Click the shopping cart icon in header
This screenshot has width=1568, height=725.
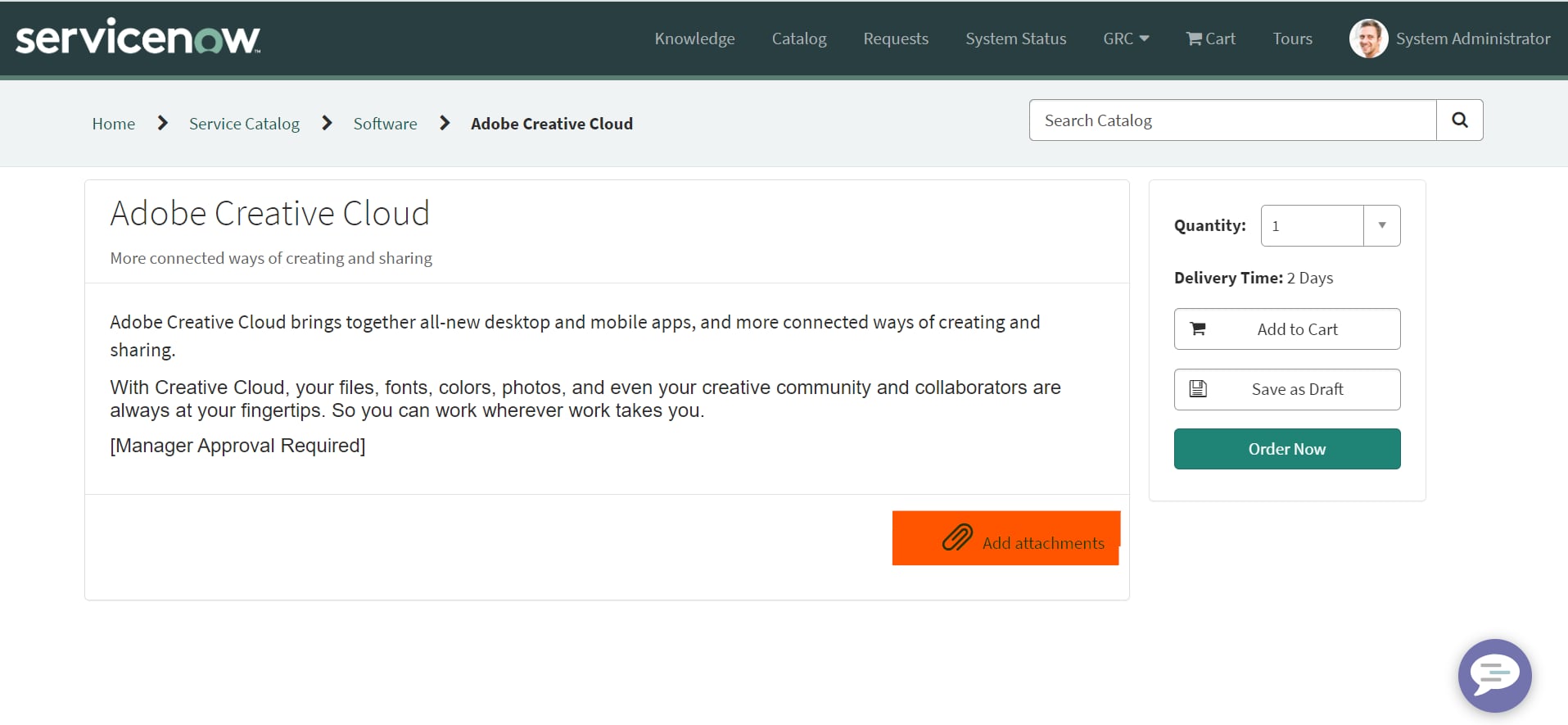pos(1194,39)
